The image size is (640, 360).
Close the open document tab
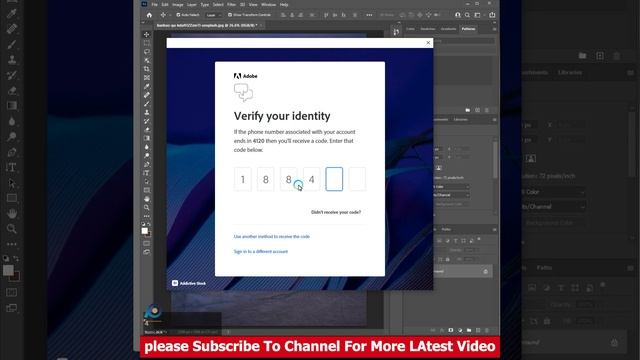click(261, 25)
